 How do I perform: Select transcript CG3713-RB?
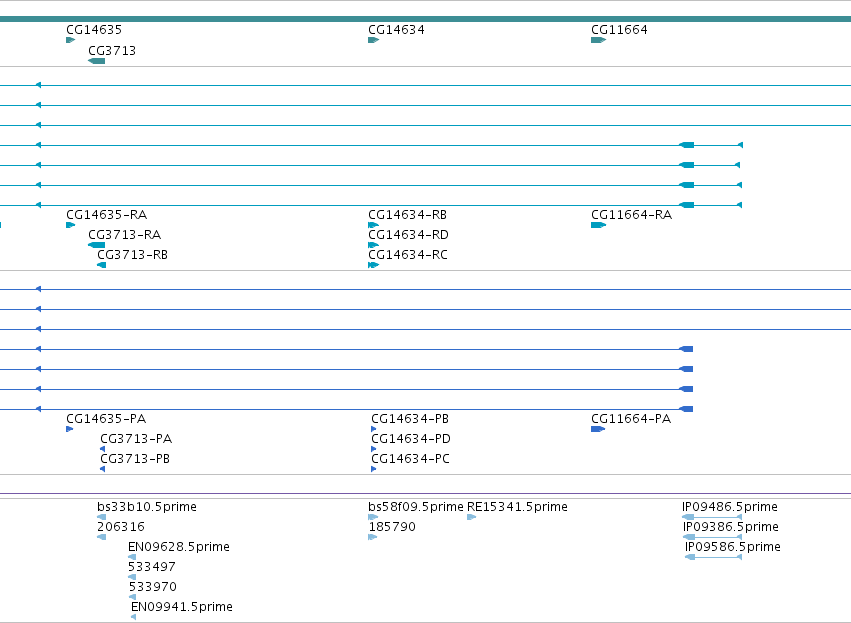pyautogui.click(x=132, y=255)
